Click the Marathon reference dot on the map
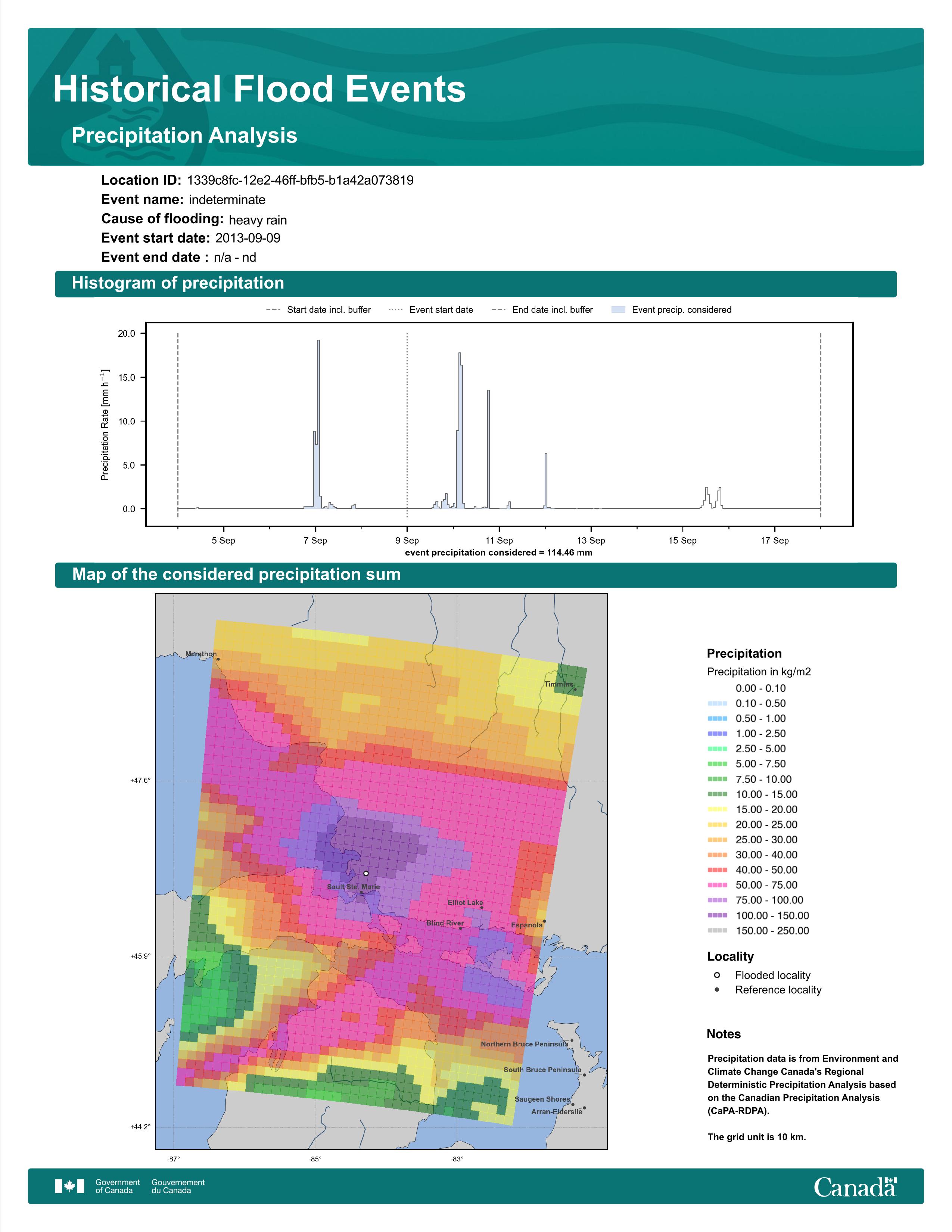Screen dimensions: 952x1232 pos(218,659)
